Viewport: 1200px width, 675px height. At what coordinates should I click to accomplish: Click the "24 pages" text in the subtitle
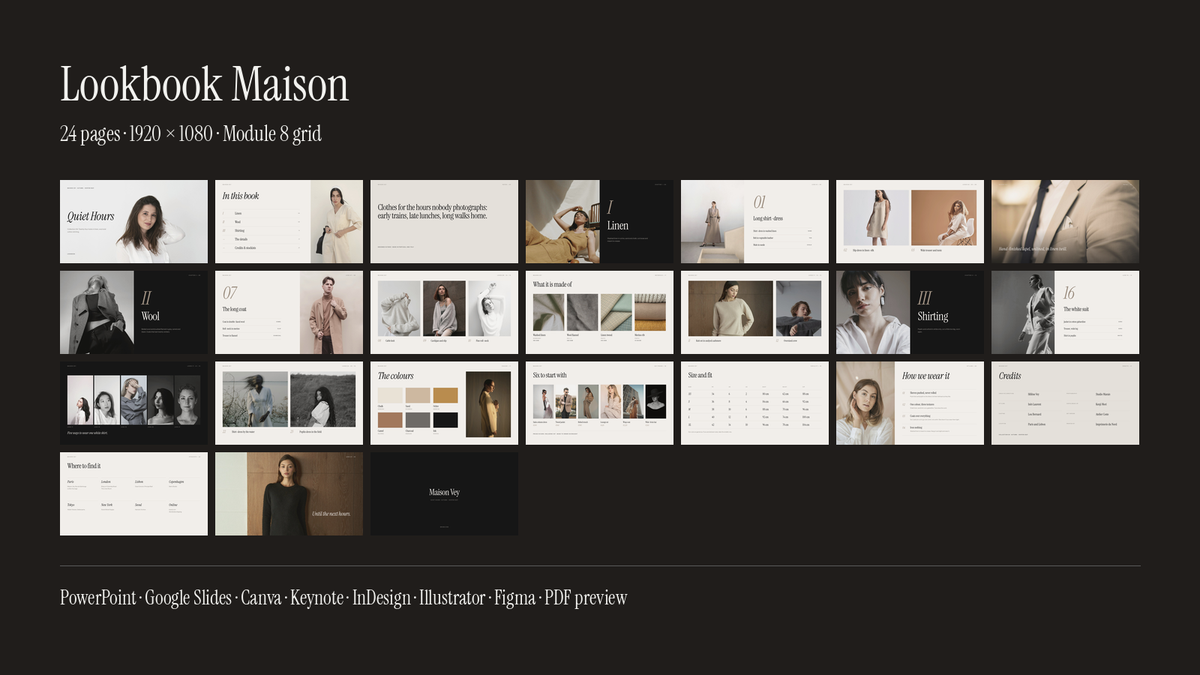coord(90,134)
